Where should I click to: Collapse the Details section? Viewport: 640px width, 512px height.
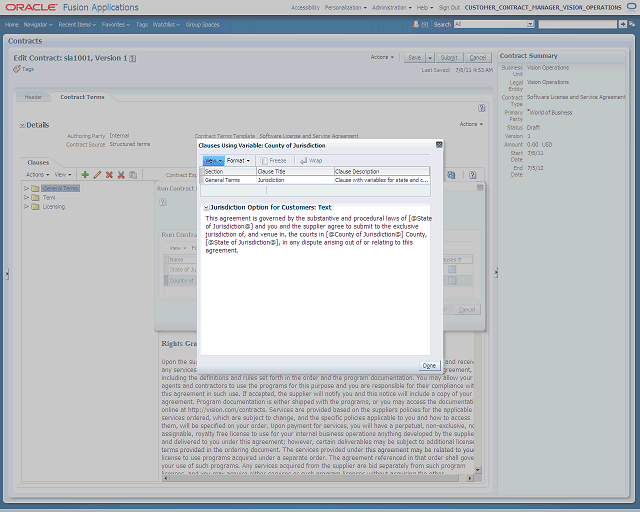coord(22,125)
